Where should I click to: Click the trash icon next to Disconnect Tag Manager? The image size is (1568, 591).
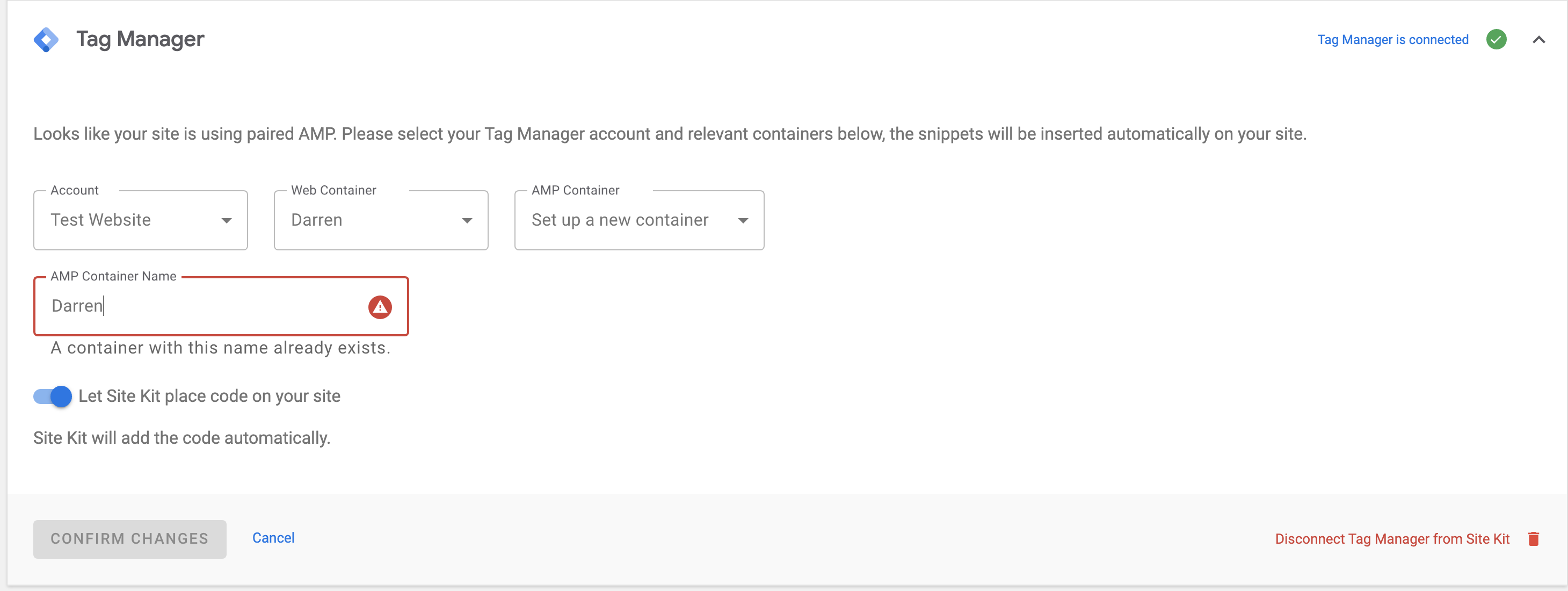[1533, 538]
